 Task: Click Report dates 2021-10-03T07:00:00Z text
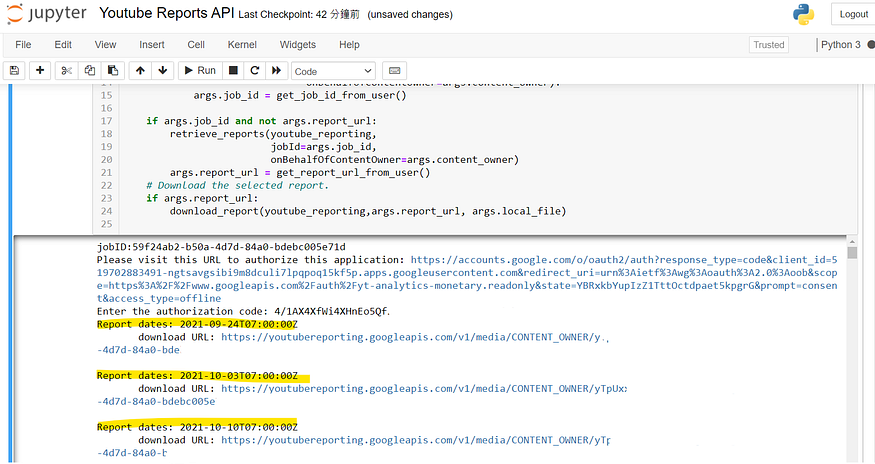197,376
